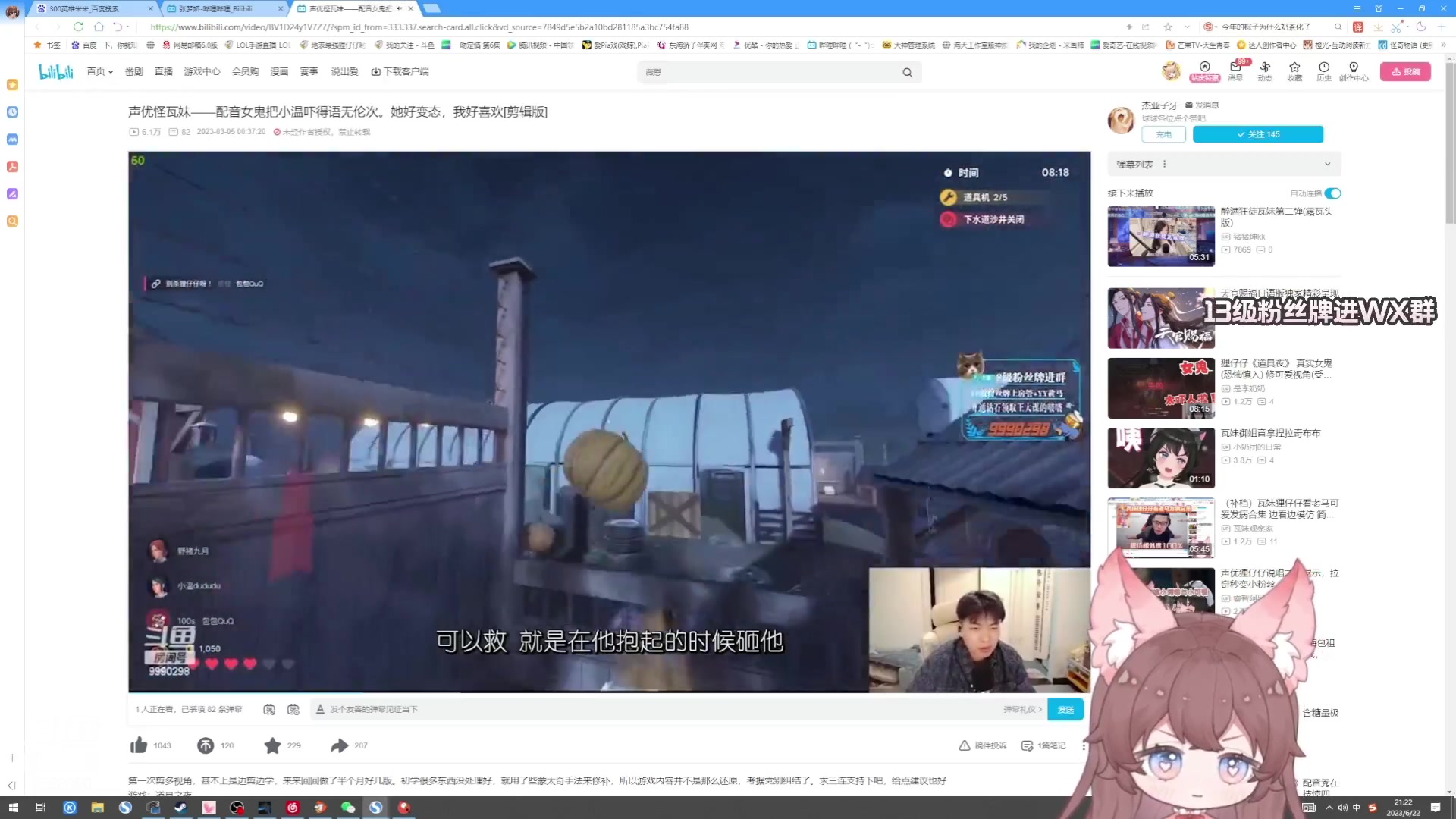Screen dimensions: 1456x819
Task: Open the 会员购 menu item
Action: pyautogui.click(x=246, y=72)
